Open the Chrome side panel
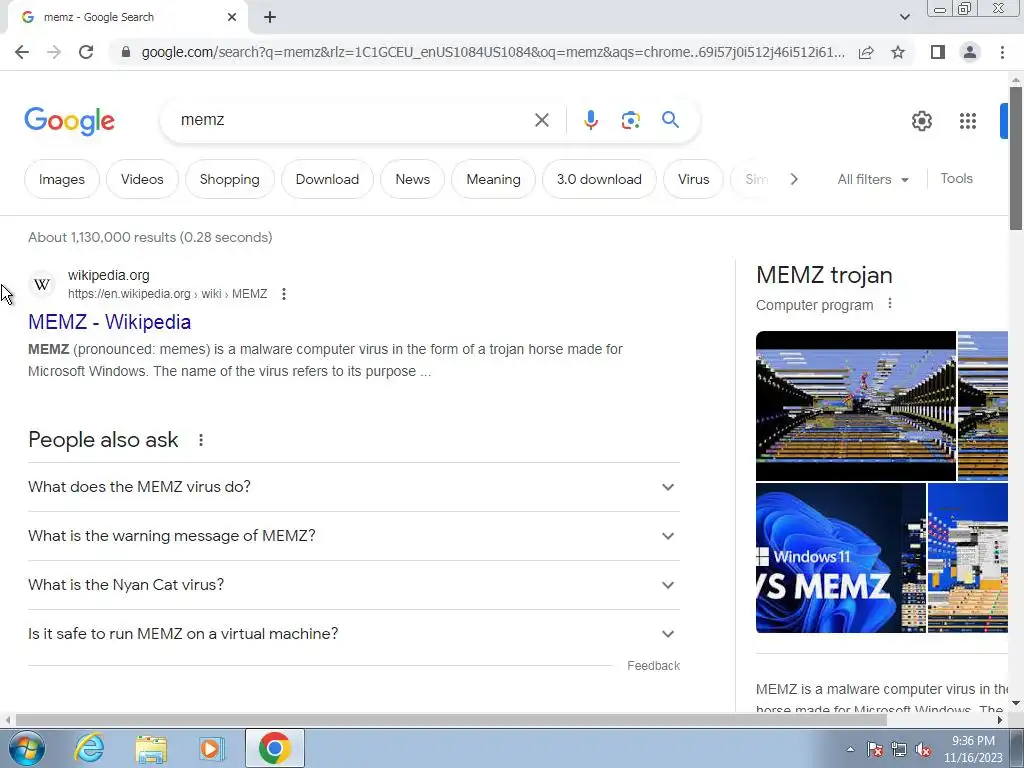 pos(938,52)
